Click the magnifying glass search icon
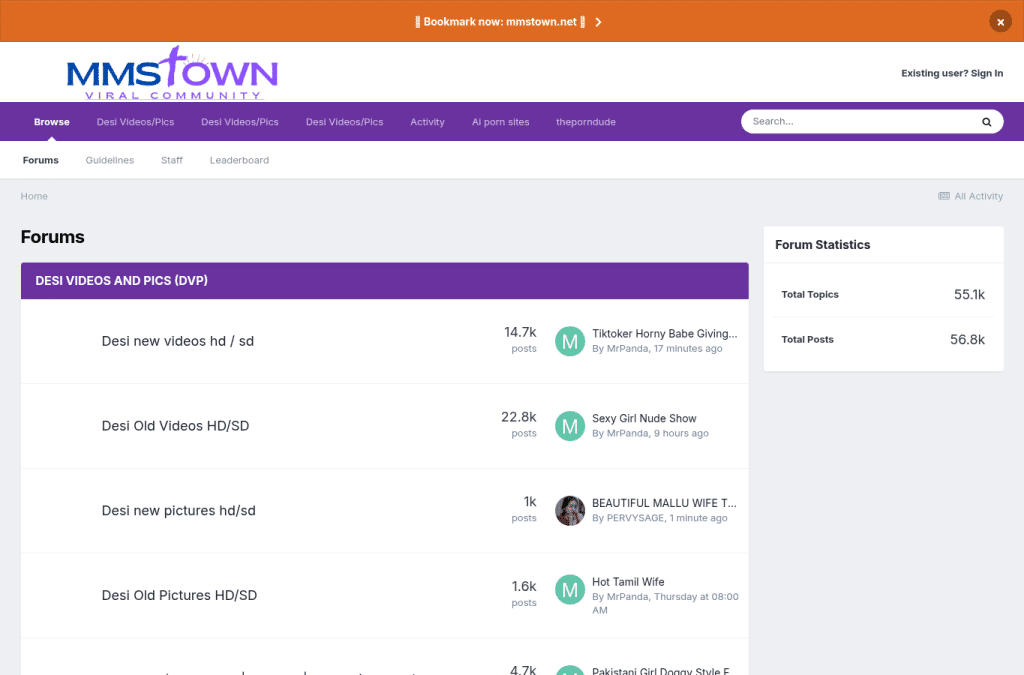Viewport: 1024px width, 675px height. click(x=986, y=122)
